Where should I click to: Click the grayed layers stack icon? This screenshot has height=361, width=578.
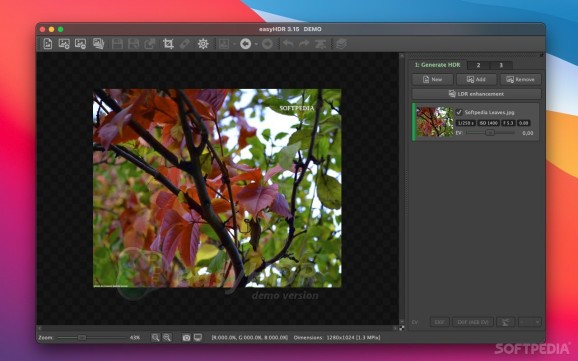click(x=342, y=44)
